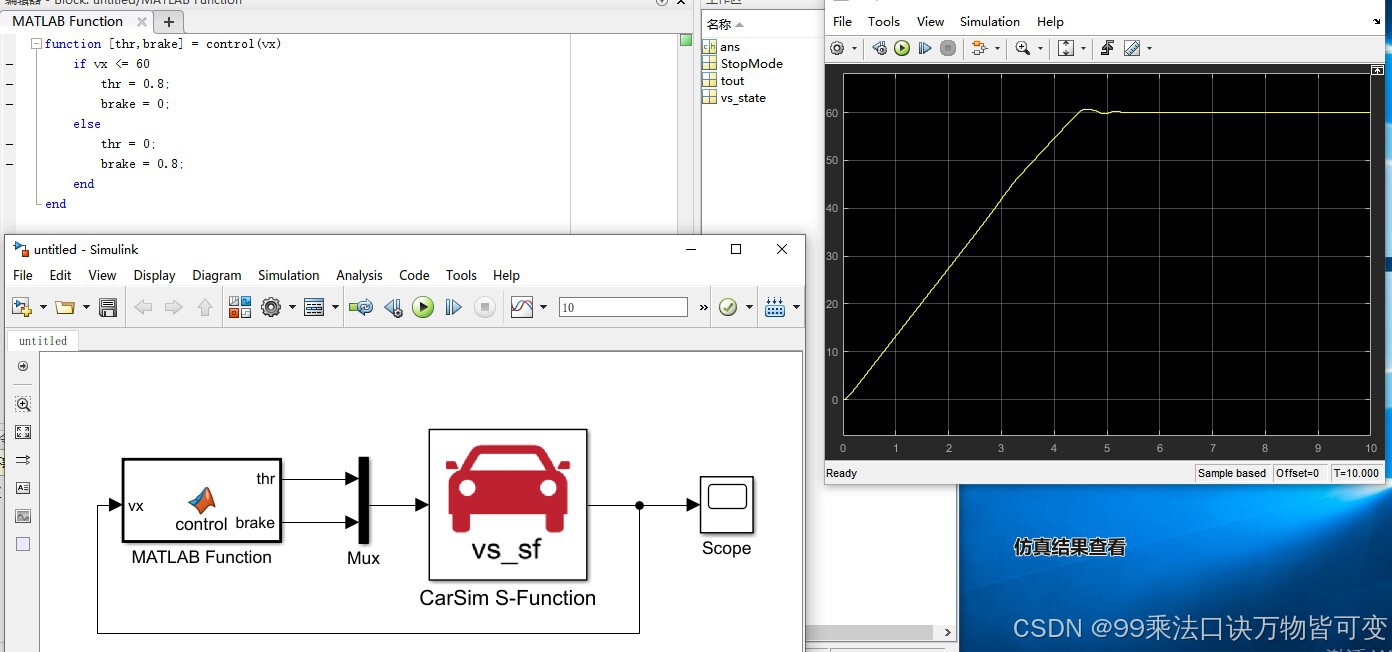The width and height of the screenshot is (1392, 652).
Task: Expand New Model dropdown arrow
Action: click(x=43, y=308)
